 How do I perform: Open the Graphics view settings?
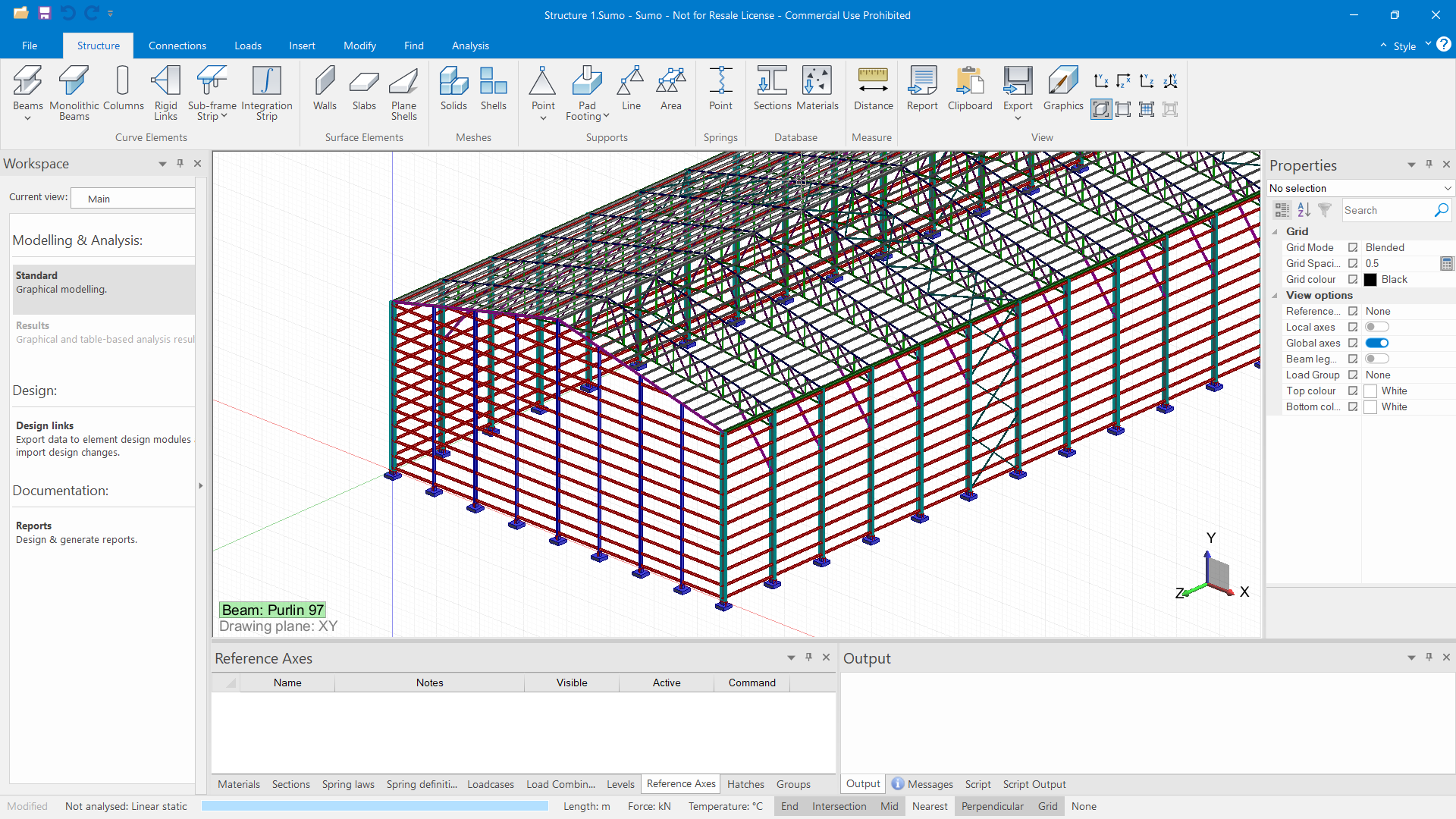1063,89
